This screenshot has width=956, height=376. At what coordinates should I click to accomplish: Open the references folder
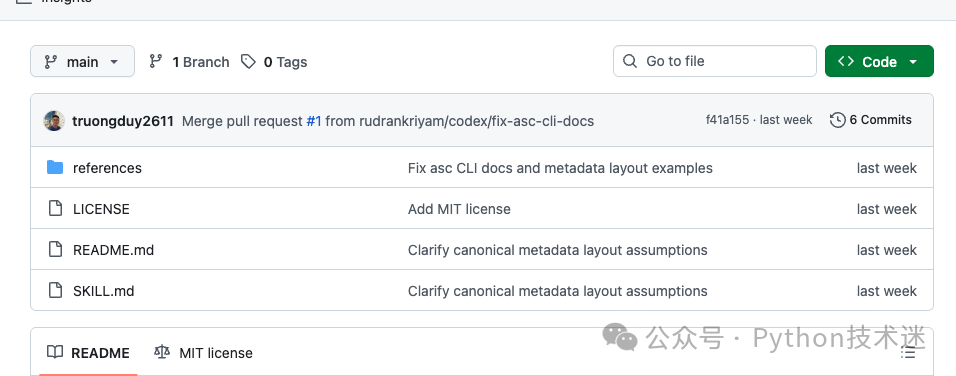pos(107,168)
